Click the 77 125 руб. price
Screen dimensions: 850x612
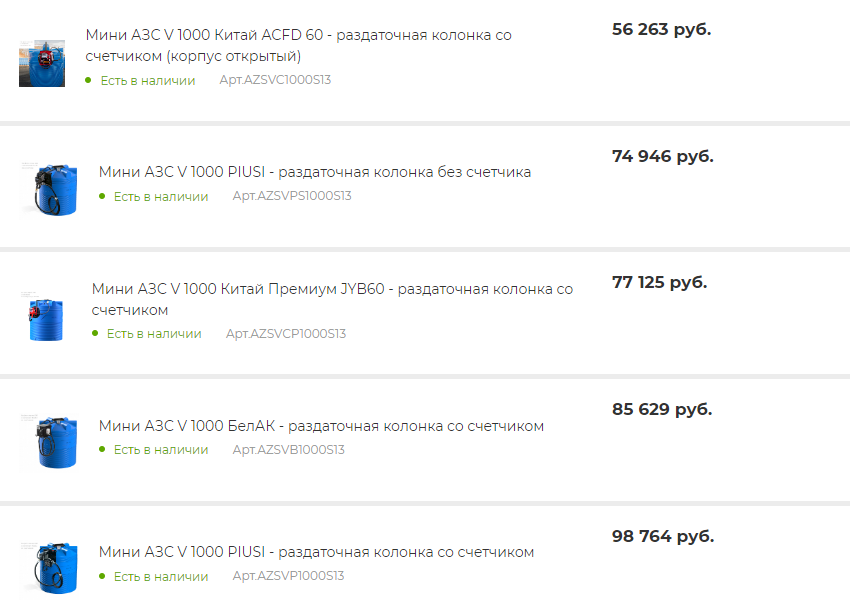(x=659, y=282)
